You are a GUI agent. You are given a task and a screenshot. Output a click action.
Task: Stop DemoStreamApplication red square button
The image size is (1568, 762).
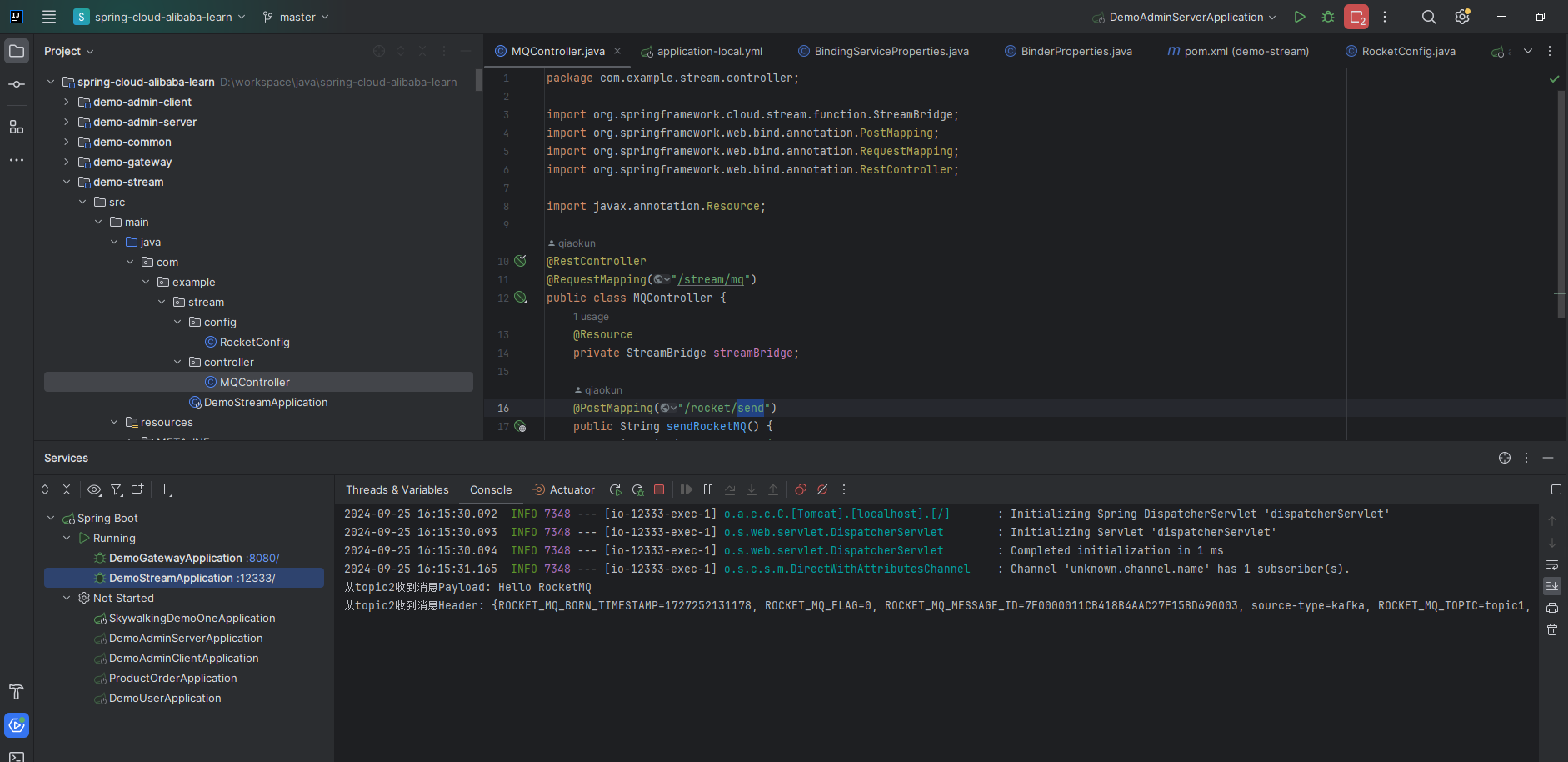click(x=659, y=490)
